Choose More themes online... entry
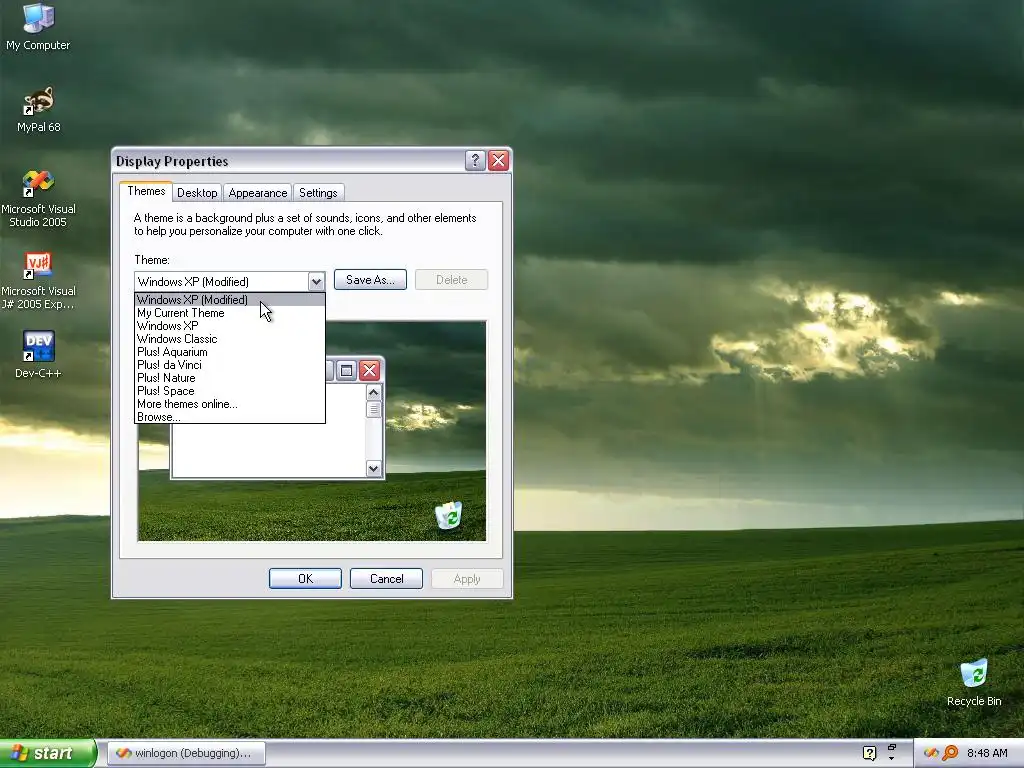The width and height of the screenshot is (1024, 768). click(229, 404)
